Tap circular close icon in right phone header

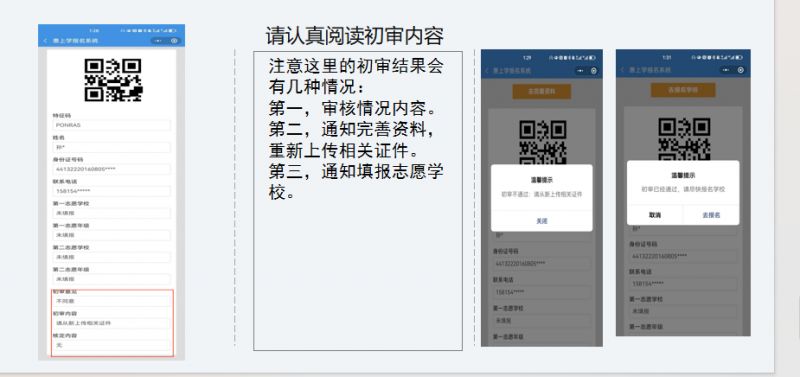[x=740, y=70]
